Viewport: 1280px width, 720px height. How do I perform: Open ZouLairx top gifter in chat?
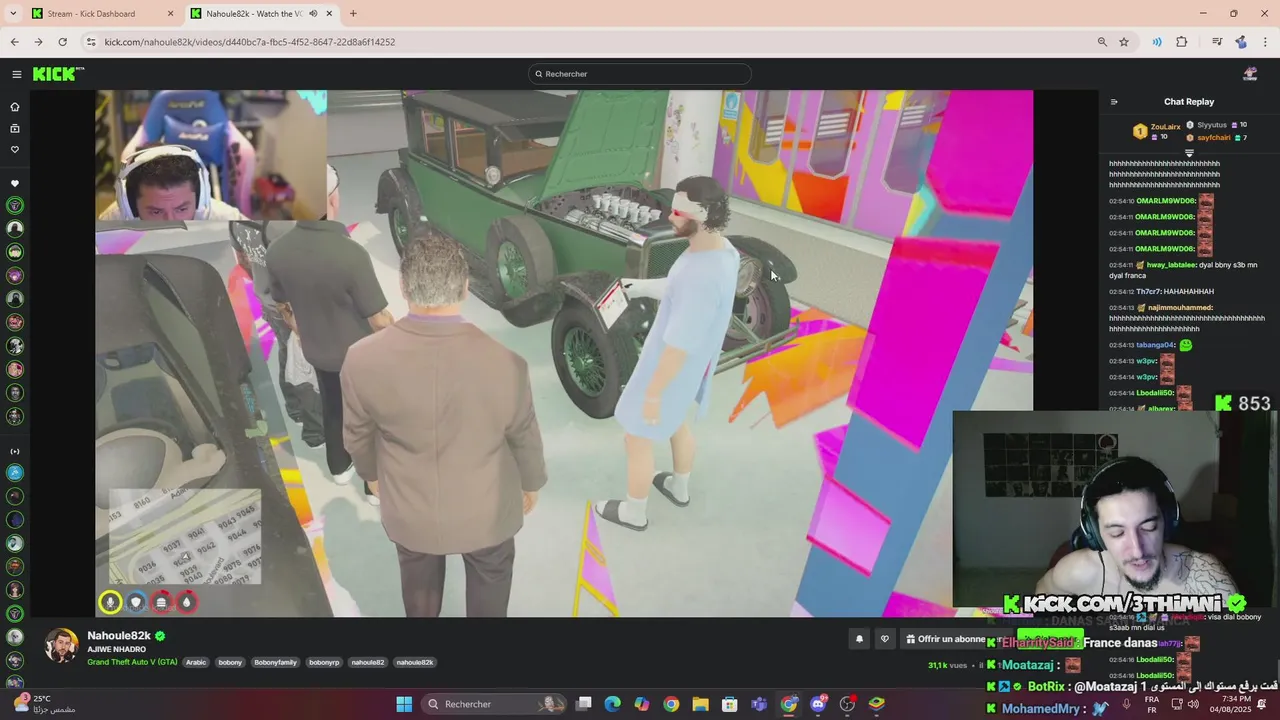(1165, 127)
